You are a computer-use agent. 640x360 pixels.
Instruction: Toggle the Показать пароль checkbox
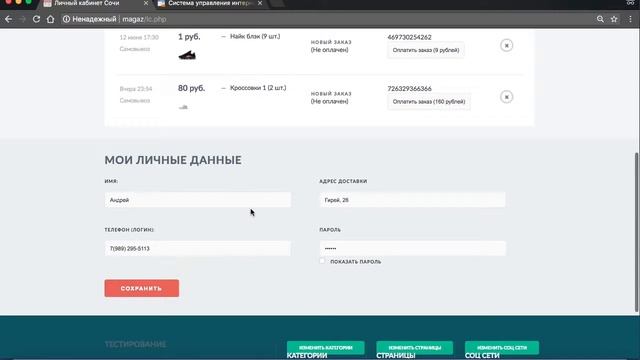tap(322, 261)
